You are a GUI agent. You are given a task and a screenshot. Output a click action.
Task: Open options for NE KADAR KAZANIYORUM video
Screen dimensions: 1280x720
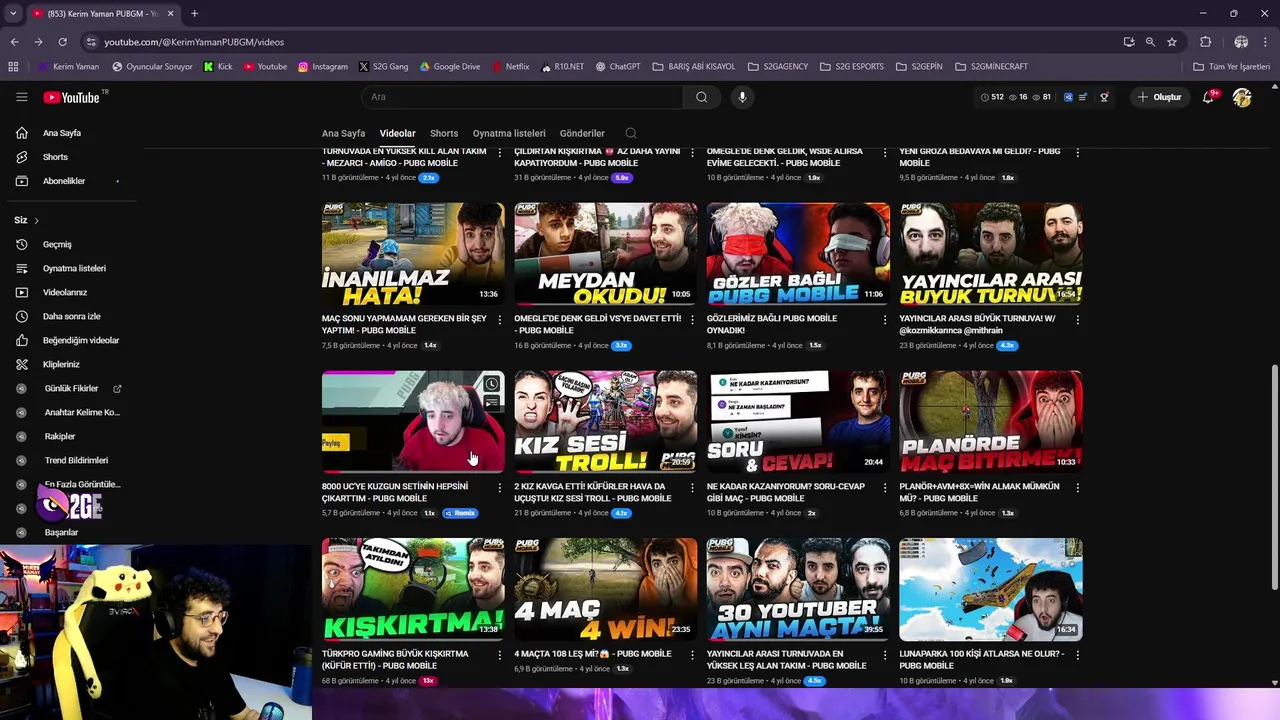885,488
